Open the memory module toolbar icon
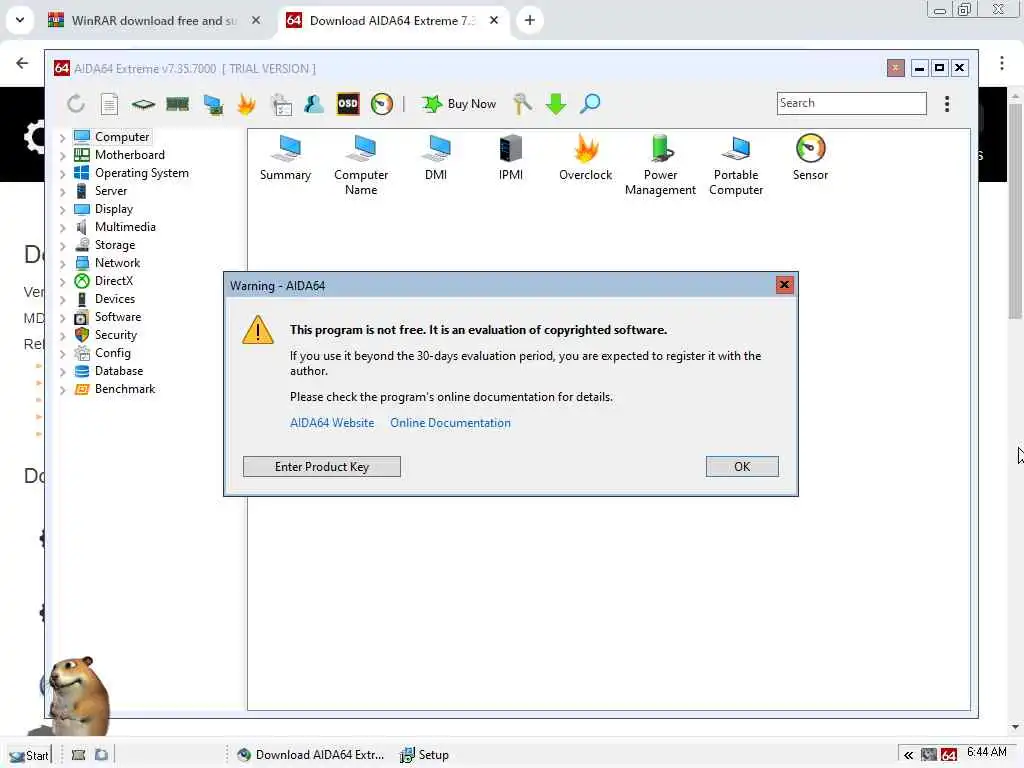 coord(178,104)
